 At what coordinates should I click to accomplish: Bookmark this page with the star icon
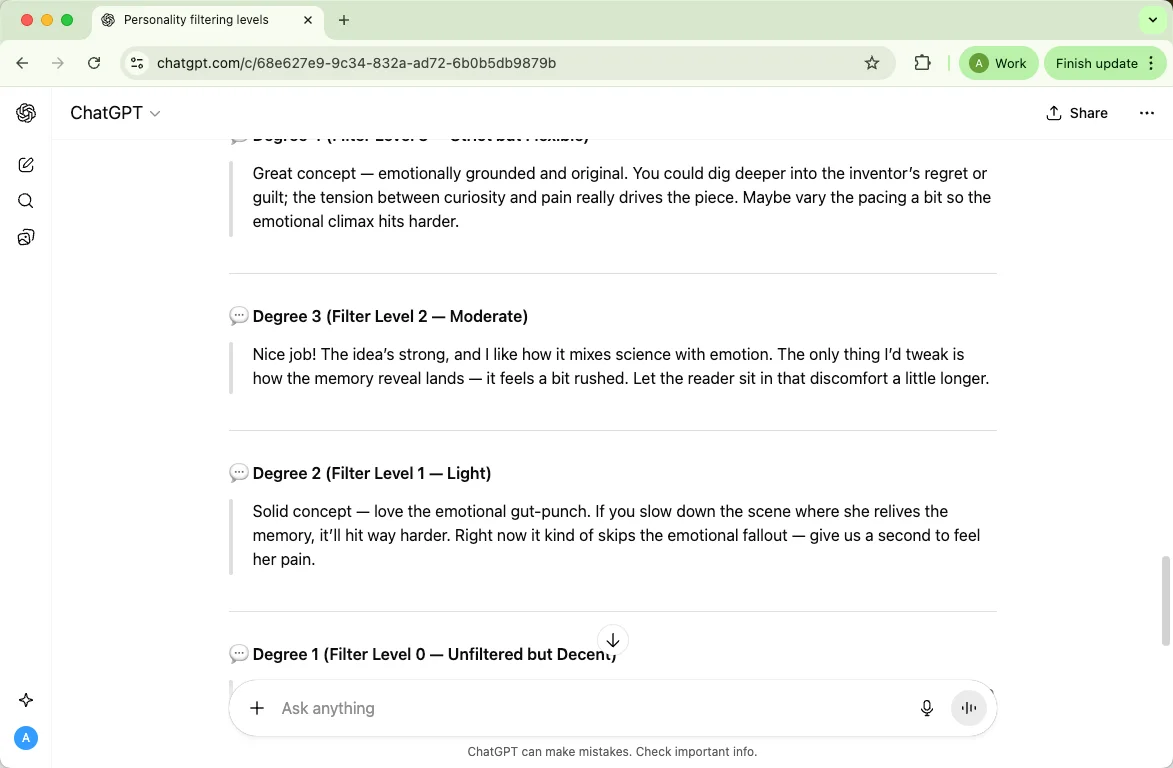pos(872,63)
